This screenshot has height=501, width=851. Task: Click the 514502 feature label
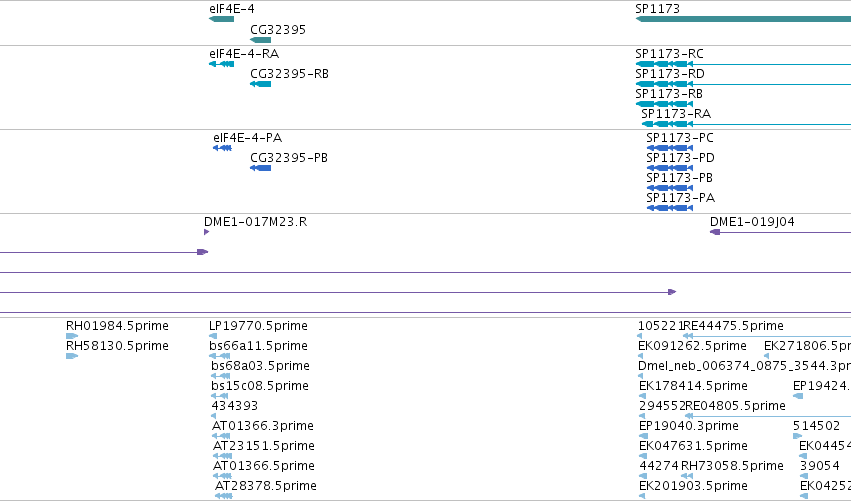click(x=816, y=426)
